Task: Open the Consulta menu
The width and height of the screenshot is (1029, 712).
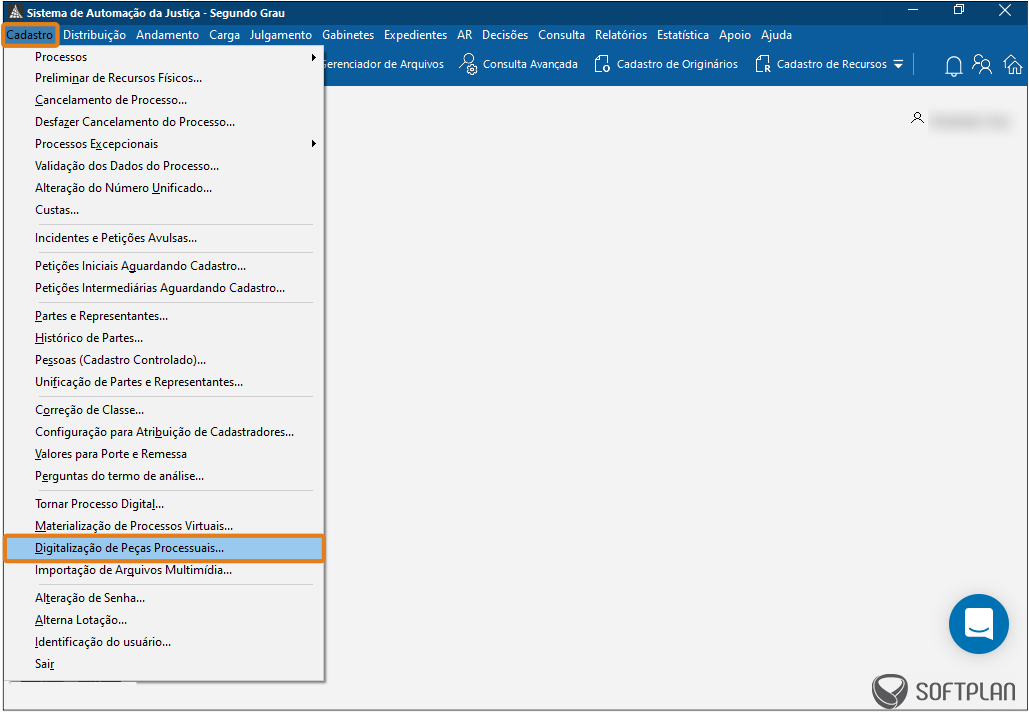Action: click(561, 35)
